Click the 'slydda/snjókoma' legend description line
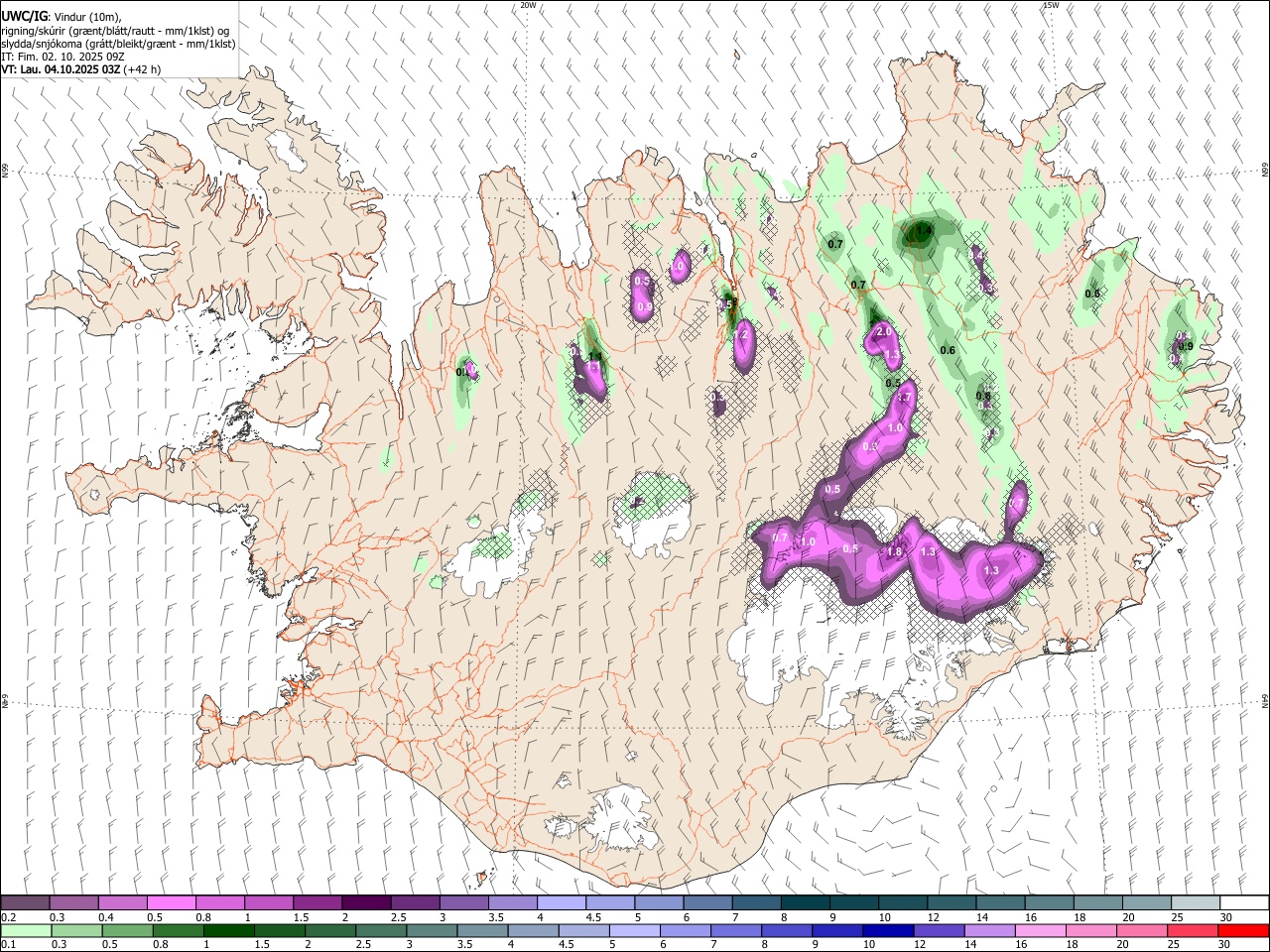Screen dimensions: 1270x952 click(118, 44)
